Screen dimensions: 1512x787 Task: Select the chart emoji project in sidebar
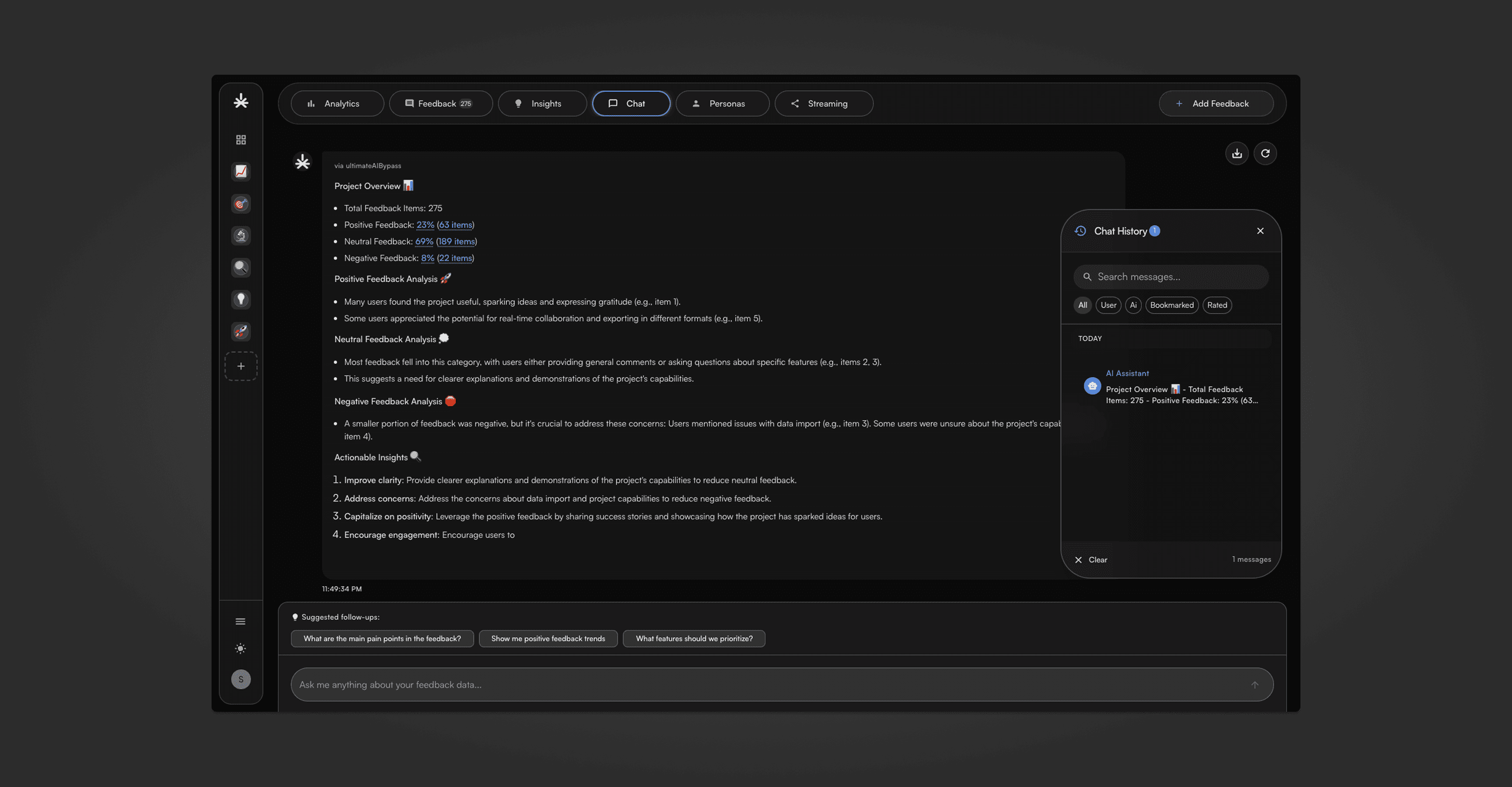click(x=241, y=172)
